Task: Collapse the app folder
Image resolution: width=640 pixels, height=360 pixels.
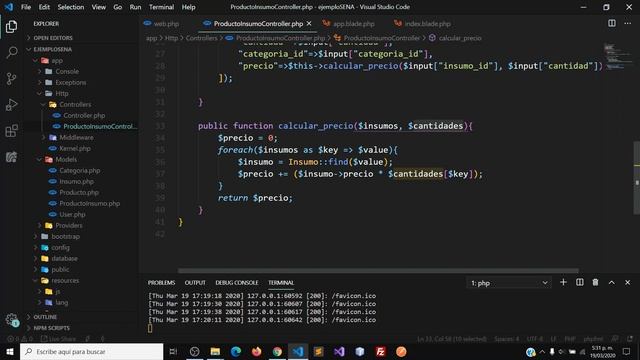Action: click(81, 60)
